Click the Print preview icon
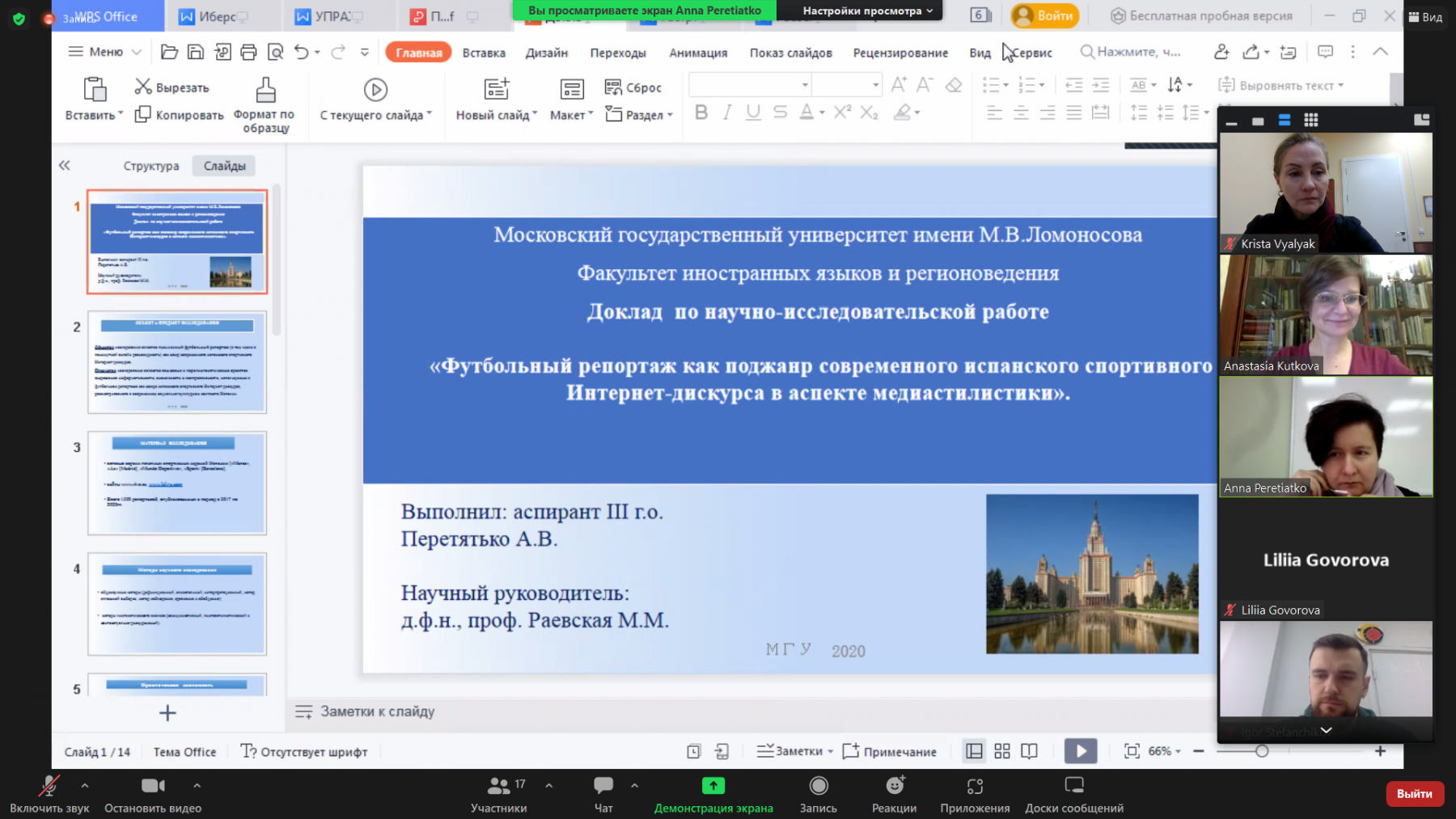This screenshot has width=1456, height=819. (275, 52)
